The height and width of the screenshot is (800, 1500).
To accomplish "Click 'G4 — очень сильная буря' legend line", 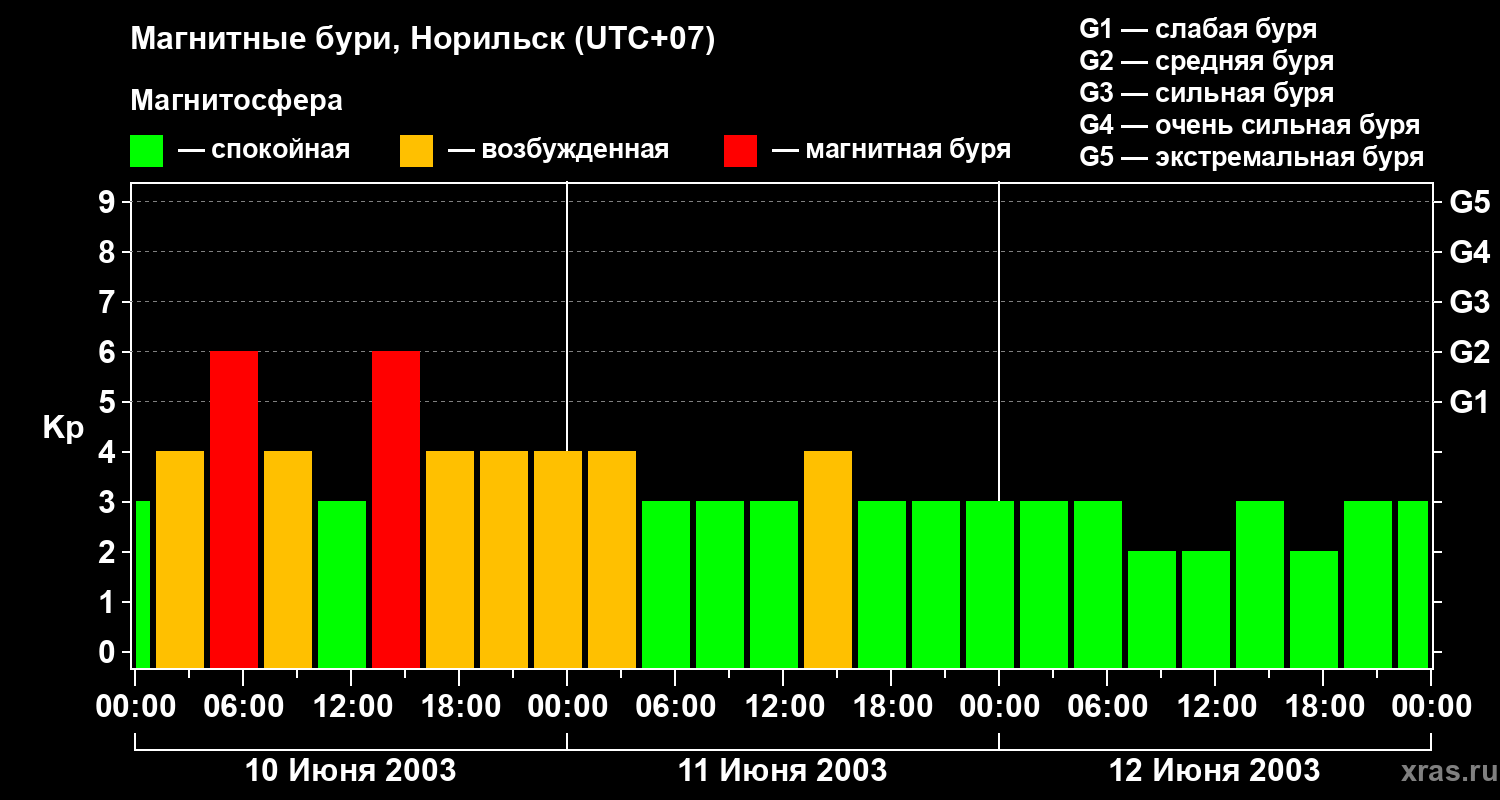I will click(x=1249, y=125).
